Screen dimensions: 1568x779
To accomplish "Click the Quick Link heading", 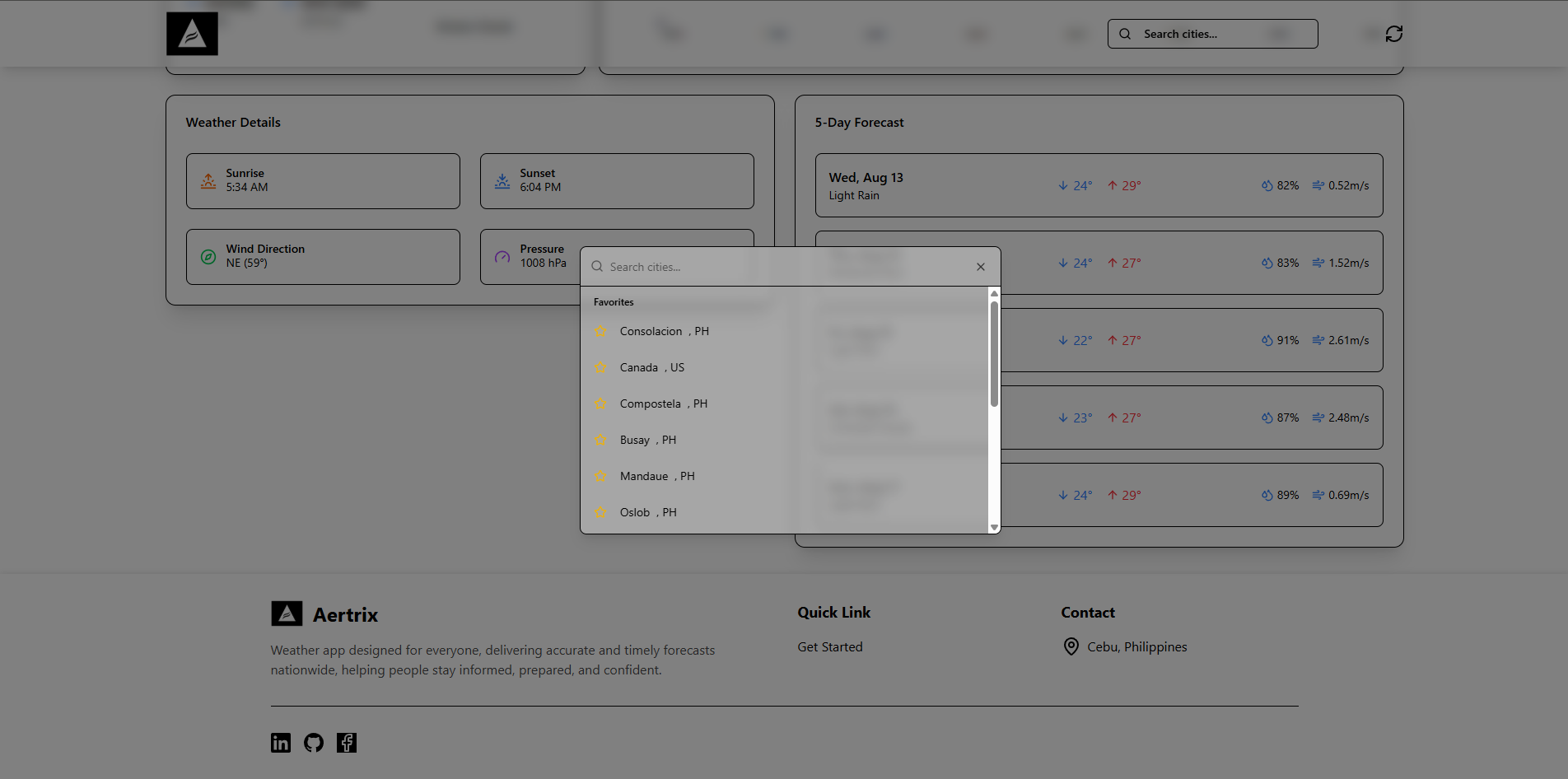I will coord(834,612).
